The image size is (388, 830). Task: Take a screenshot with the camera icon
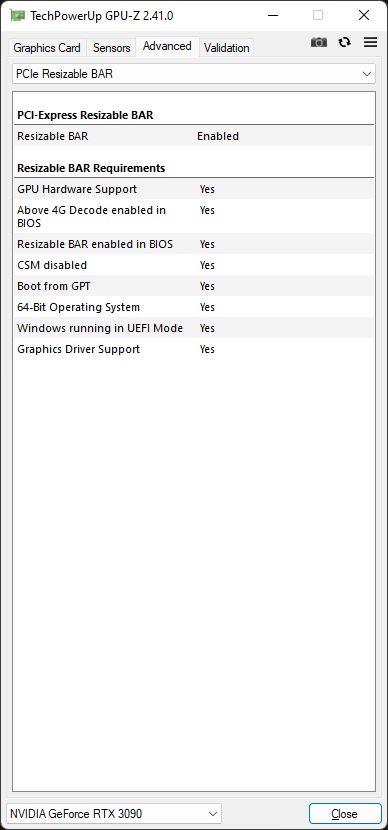click(x=319, y=42)
